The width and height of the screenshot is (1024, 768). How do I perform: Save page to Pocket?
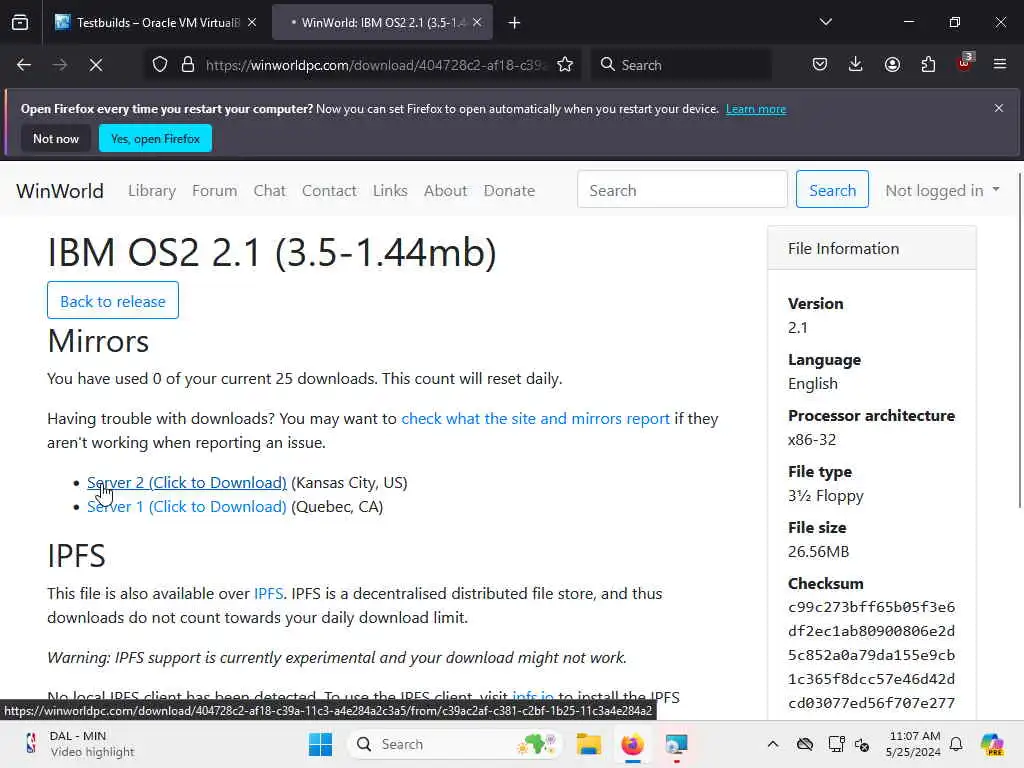pos(820,65)
